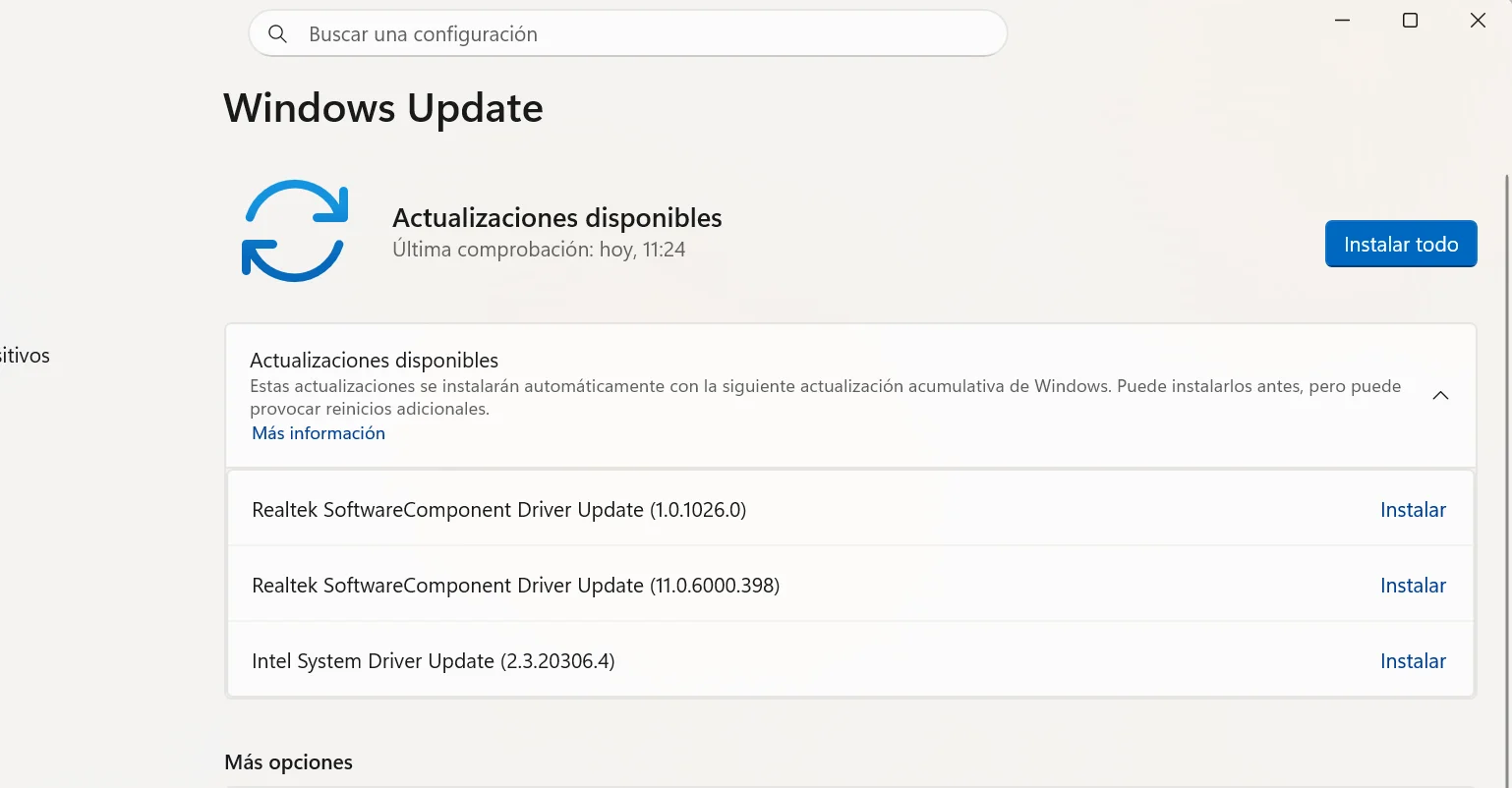The height and width of the screenshot is (788, 1512).
Task: Install the Realtek driver update version 11.0.6000.398
Action: 1413,586
